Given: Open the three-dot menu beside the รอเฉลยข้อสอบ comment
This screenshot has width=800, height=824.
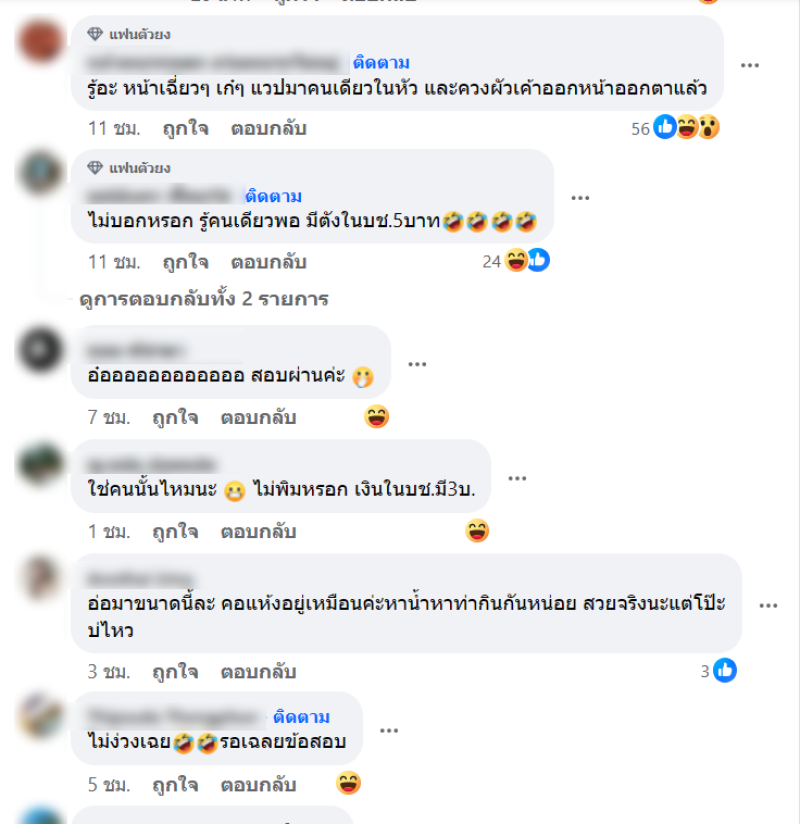Looking at the screenshot, I should (388, 730).
